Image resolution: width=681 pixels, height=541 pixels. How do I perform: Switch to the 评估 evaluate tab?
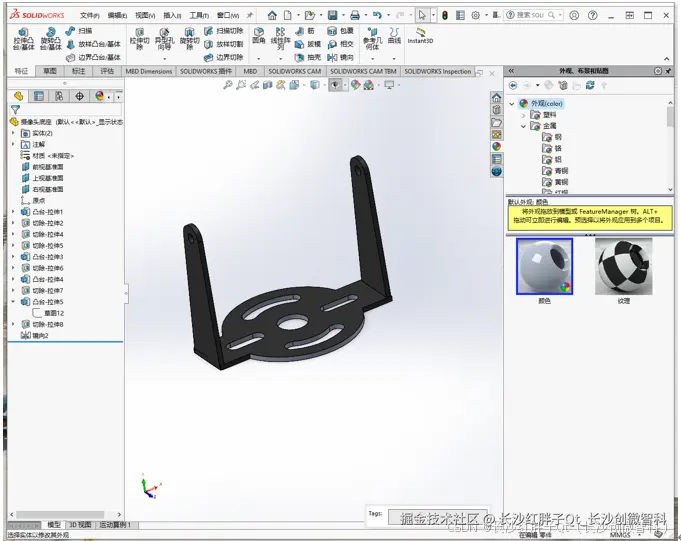tap(107, 71)
